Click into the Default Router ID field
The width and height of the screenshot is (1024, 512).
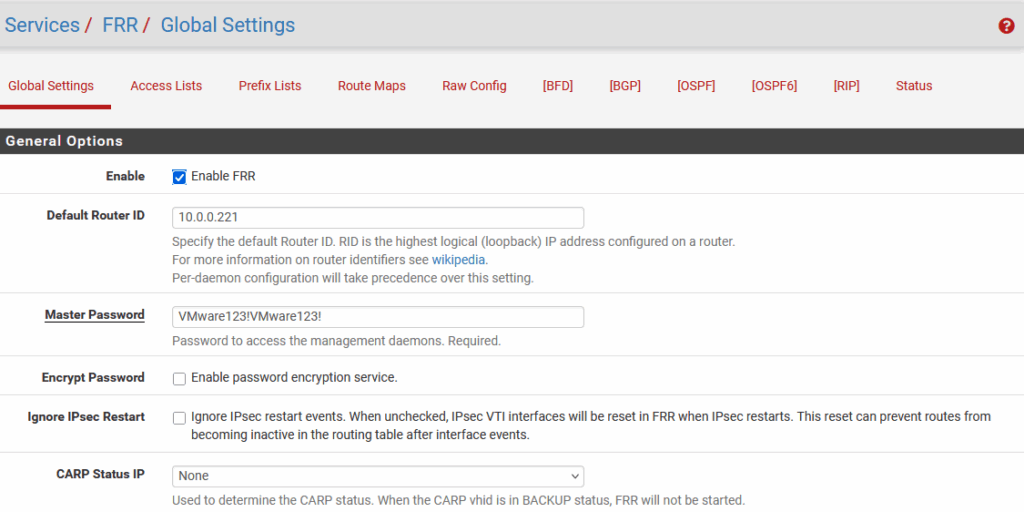coord(377,217)
